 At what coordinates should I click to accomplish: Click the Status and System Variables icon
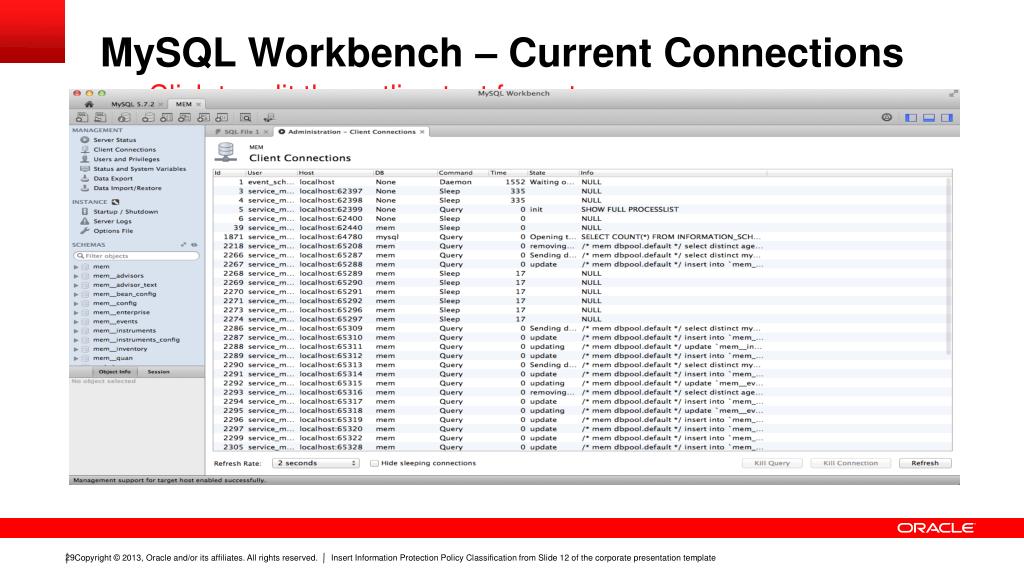point(84,168)
